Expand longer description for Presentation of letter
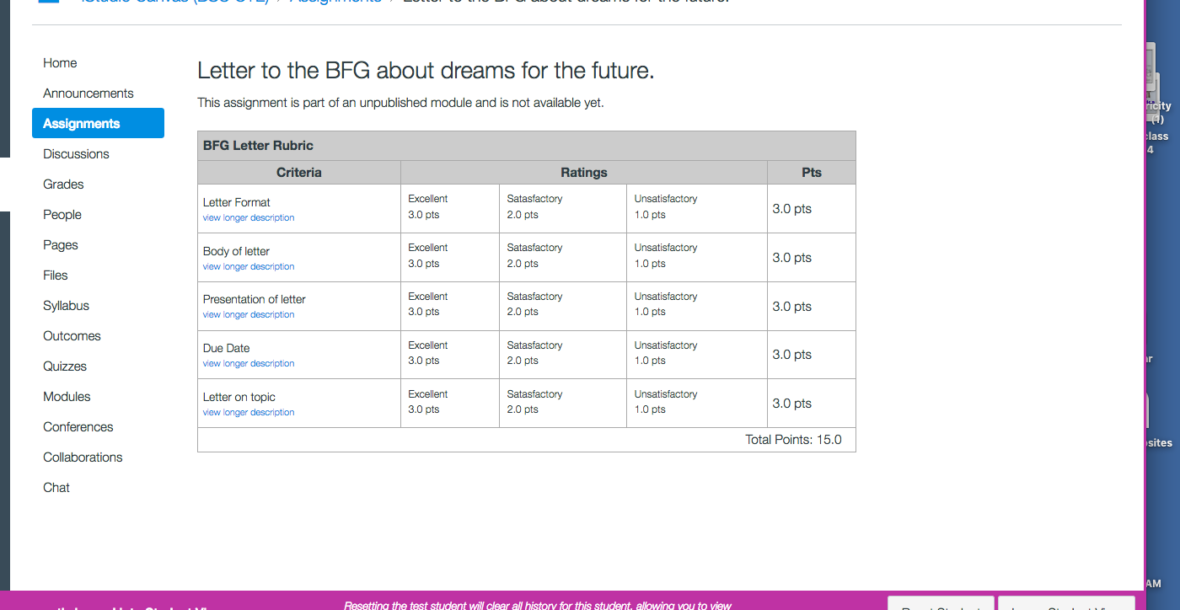This screenshot has height=610, width=1180. pyautogui.click(x=248, y=315)
